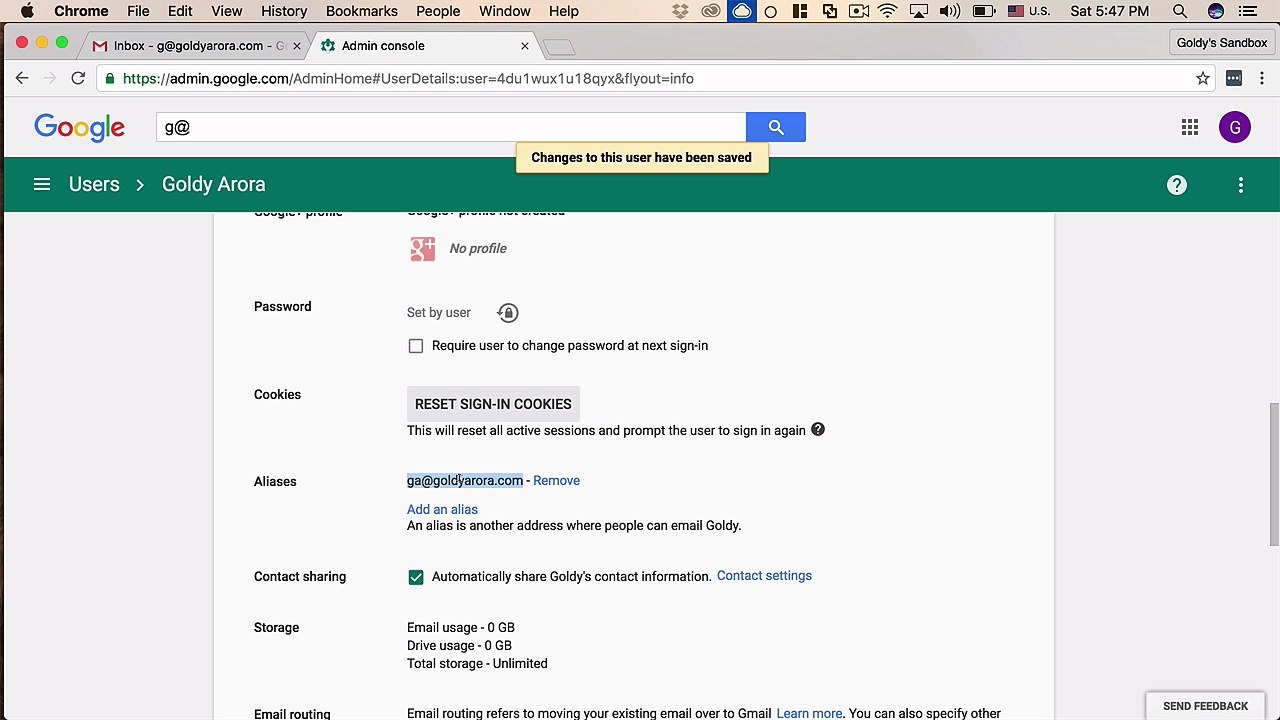The width and height of the screenshot is (1280, 720).
Task: Click Email usage - 0 GB text
Action: click(x=461, y=628)
